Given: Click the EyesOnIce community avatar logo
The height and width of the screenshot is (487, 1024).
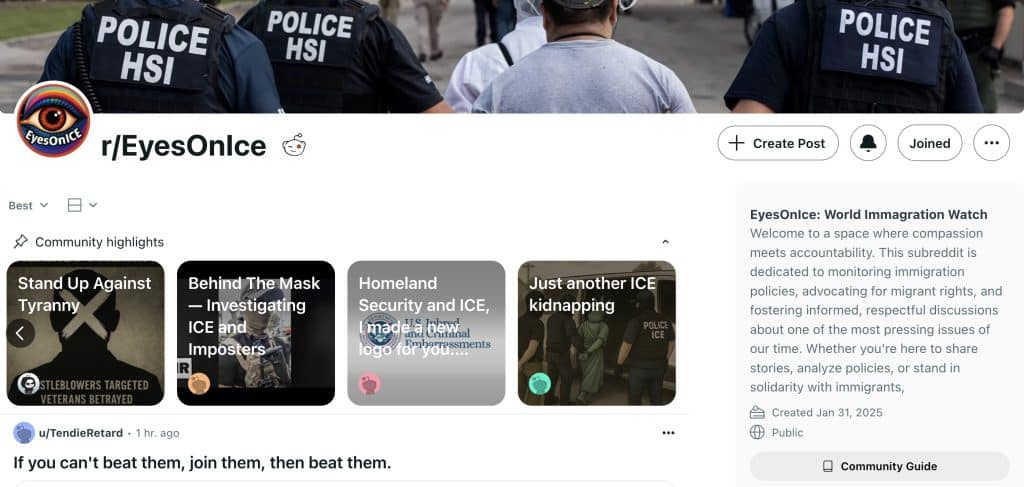Looking at the screenshot, I should 53,119.
